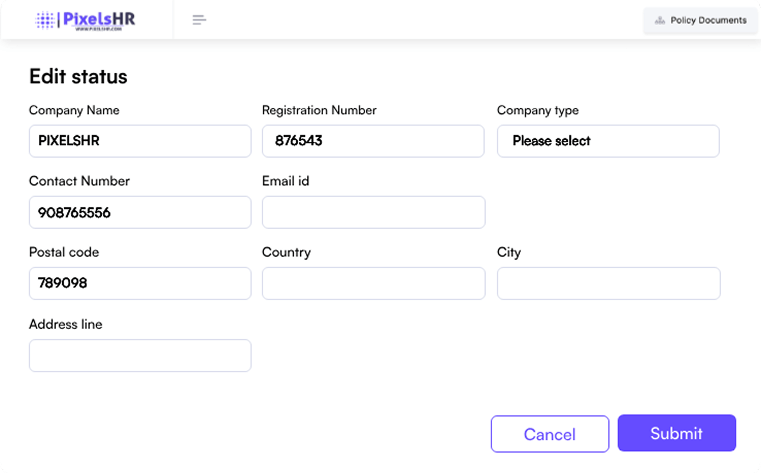Click the Company type label
The image size is (761, 473).
[x=537, y=110]
